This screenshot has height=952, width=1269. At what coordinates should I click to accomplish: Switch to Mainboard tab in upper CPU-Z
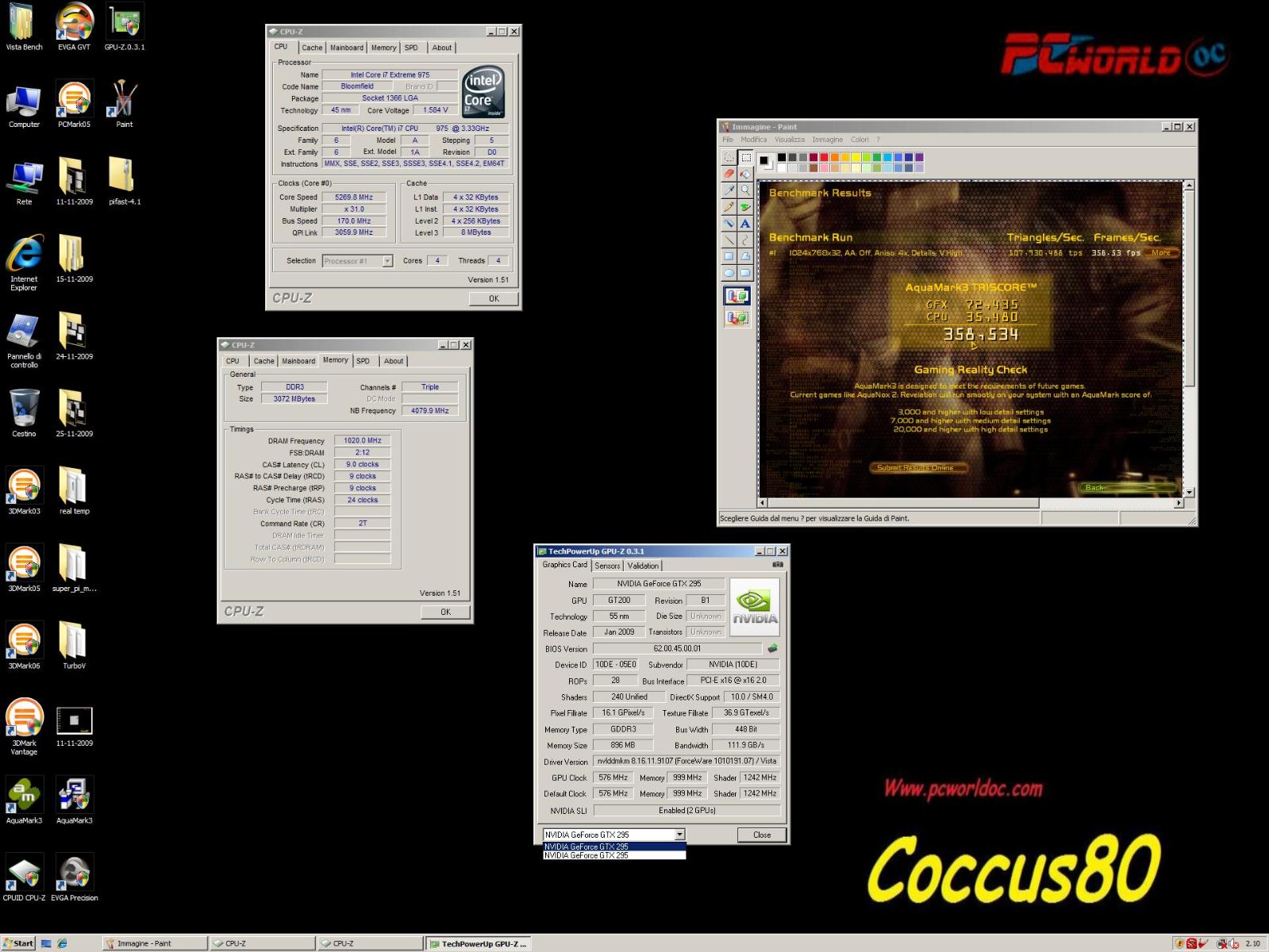tap(347, 48)
